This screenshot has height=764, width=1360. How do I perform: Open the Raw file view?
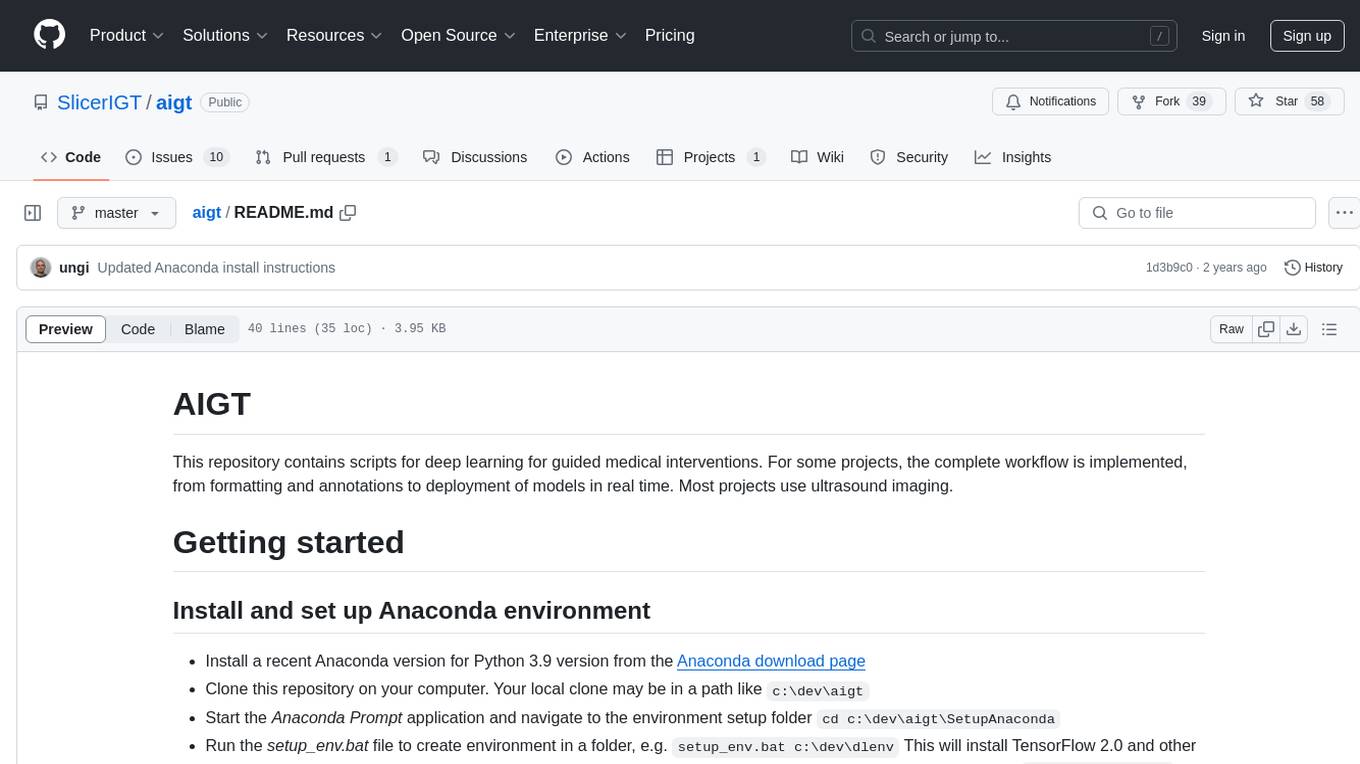coord(1231,329)
